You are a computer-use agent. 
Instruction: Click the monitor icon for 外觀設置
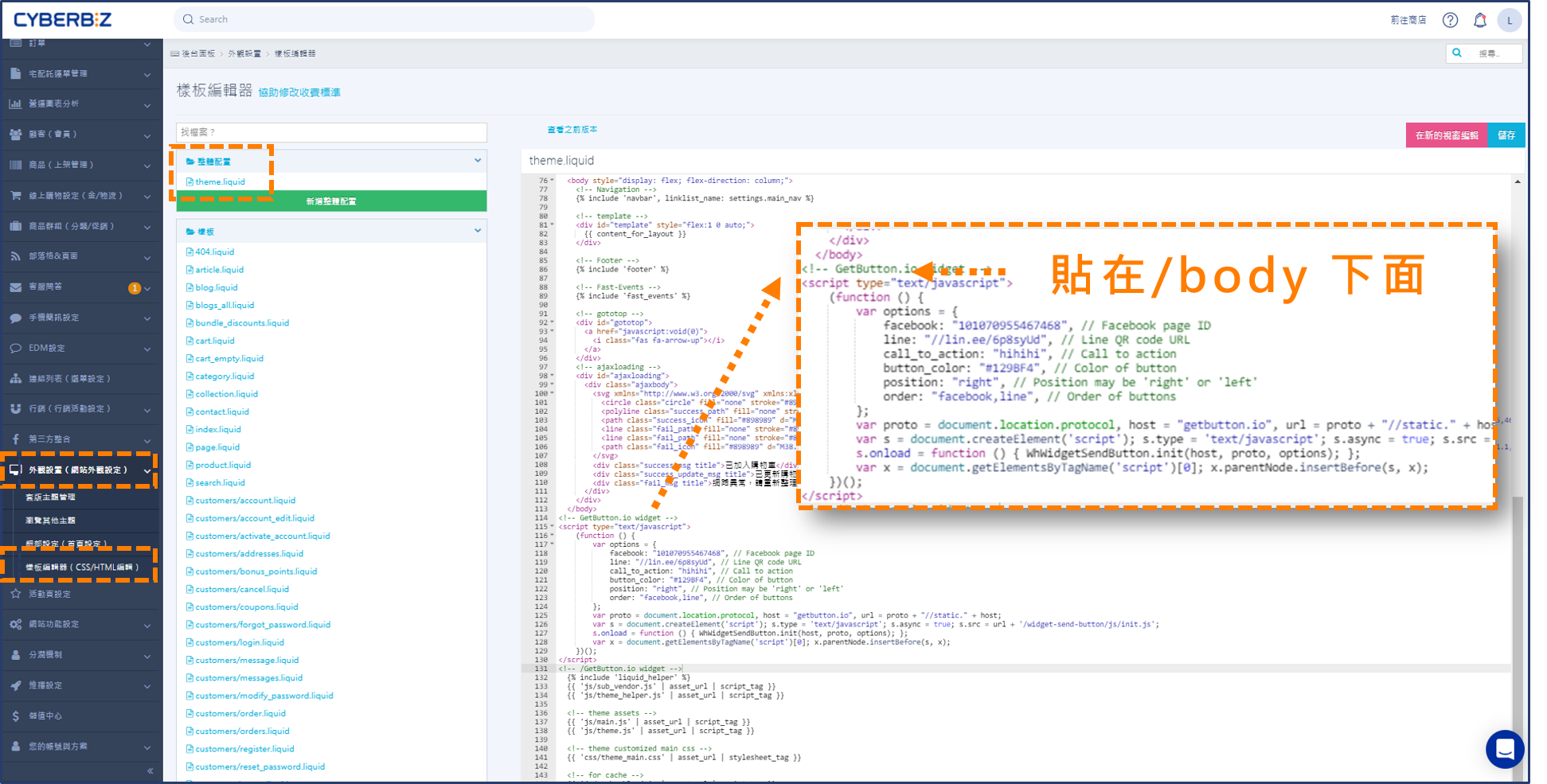coord(16,470)
